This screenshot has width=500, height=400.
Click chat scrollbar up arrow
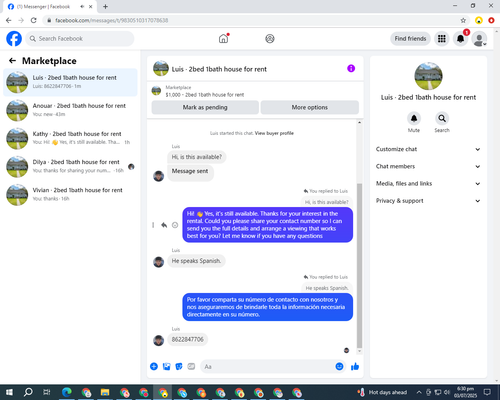coord(359,123)
